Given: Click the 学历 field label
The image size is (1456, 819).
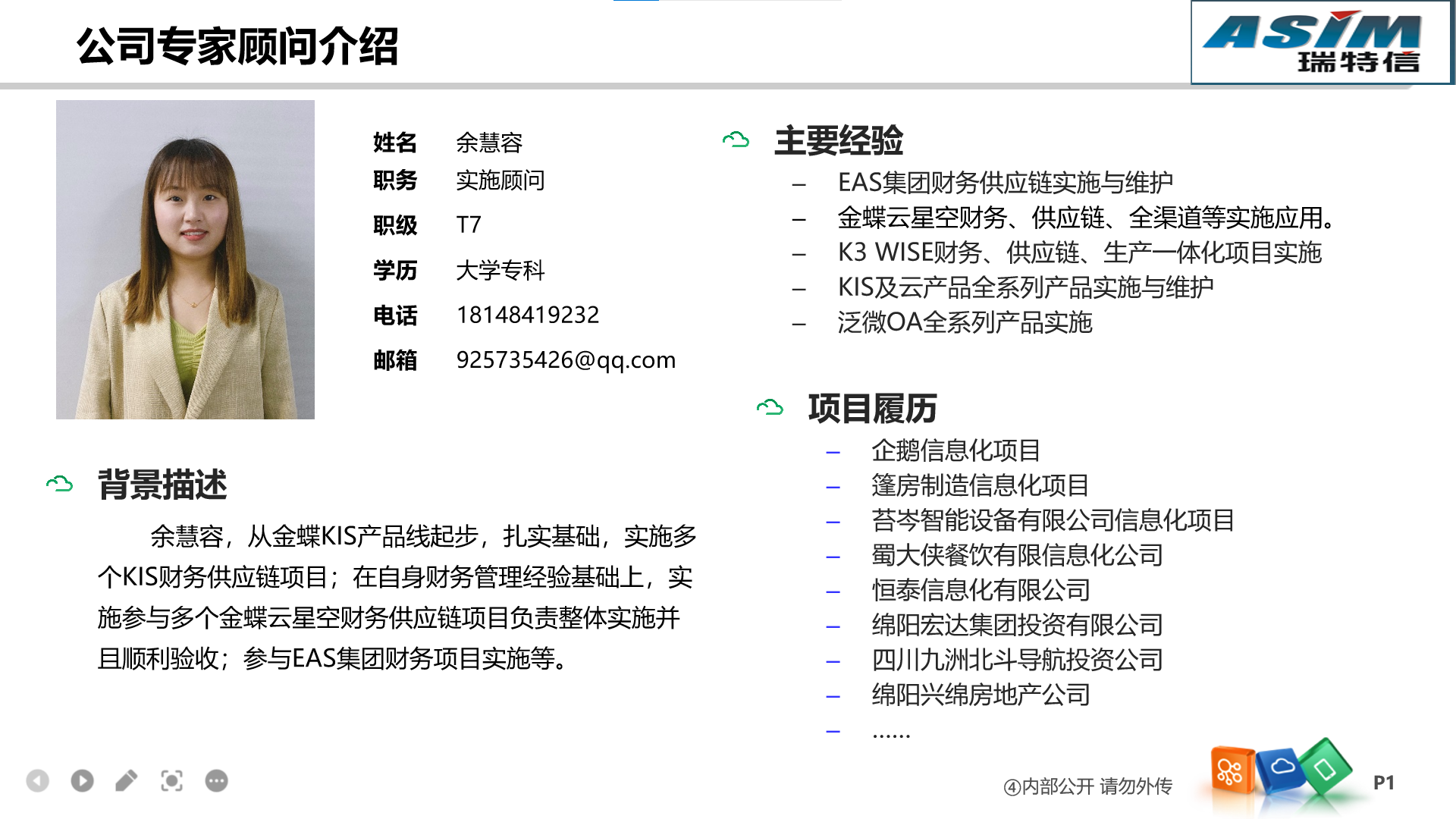Looking at the screenshot, I should click(x=395, y=270).
